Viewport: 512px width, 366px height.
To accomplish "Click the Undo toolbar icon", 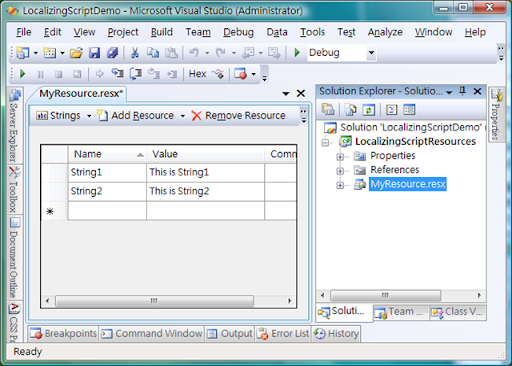I will 194,53.
